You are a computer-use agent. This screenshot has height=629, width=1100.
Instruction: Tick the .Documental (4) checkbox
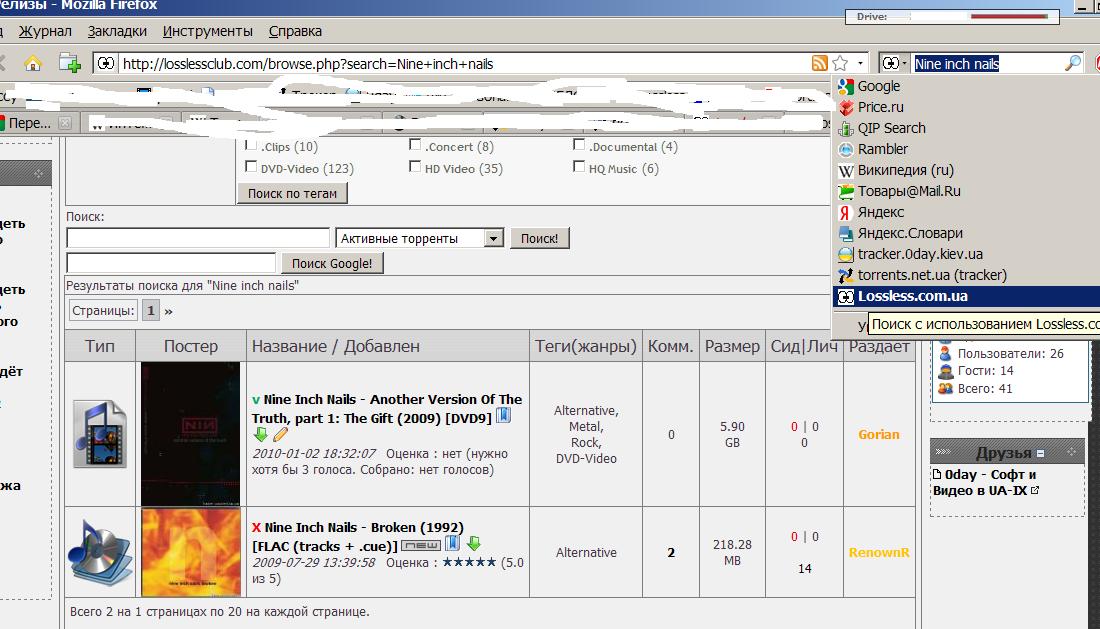coord(579,144)
